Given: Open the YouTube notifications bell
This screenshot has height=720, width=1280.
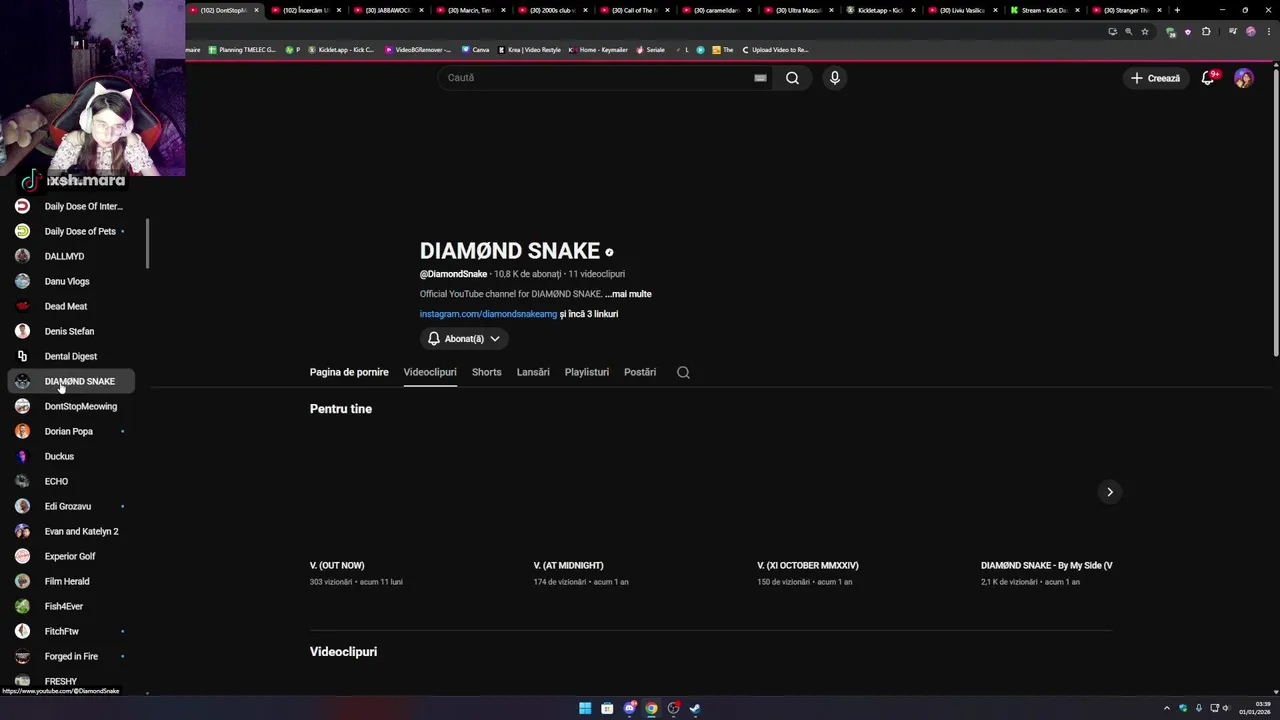Looking at the screenshot, I should coord(1208,78).
